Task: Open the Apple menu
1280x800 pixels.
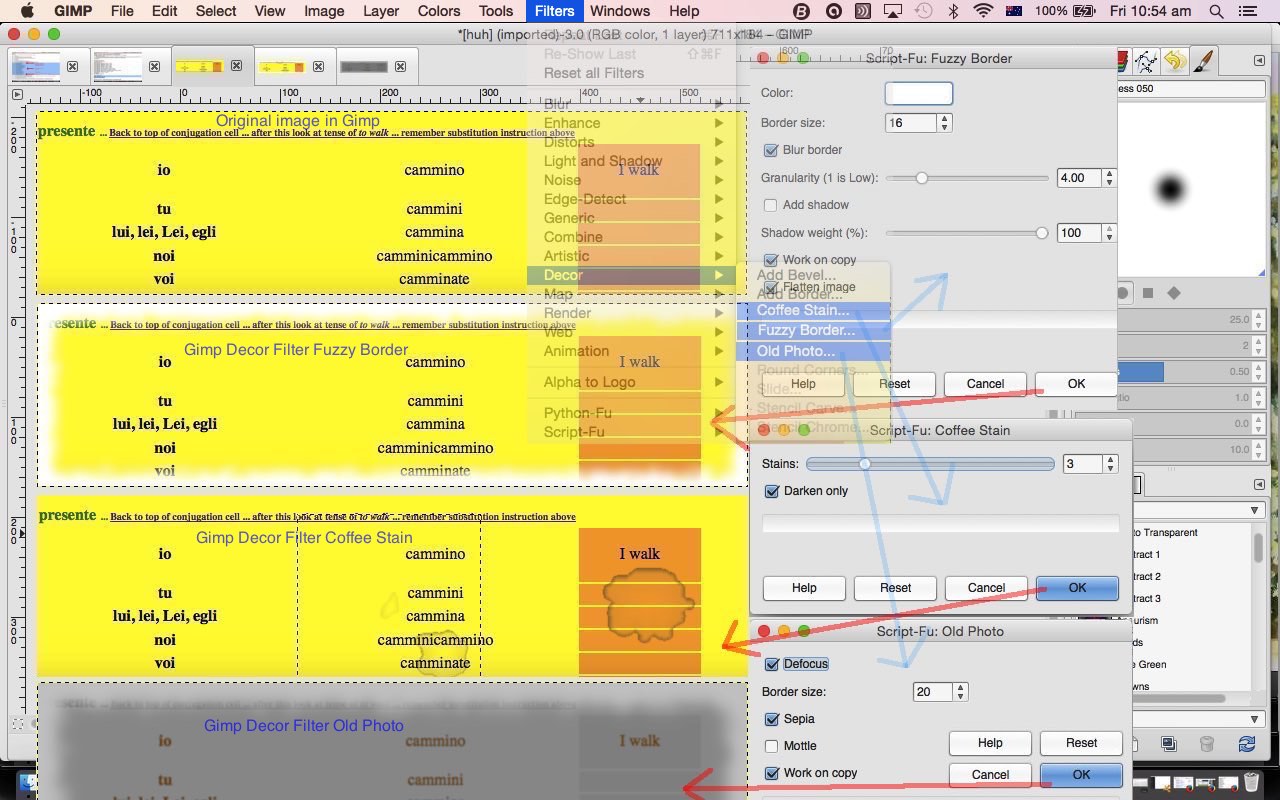Action: [27, 11]
